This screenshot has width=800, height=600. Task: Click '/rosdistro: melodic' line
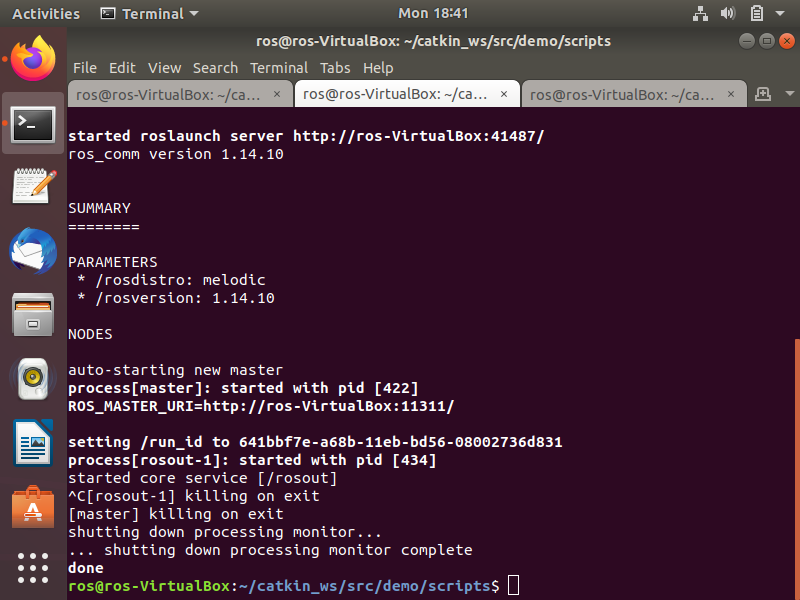(171, 280)
